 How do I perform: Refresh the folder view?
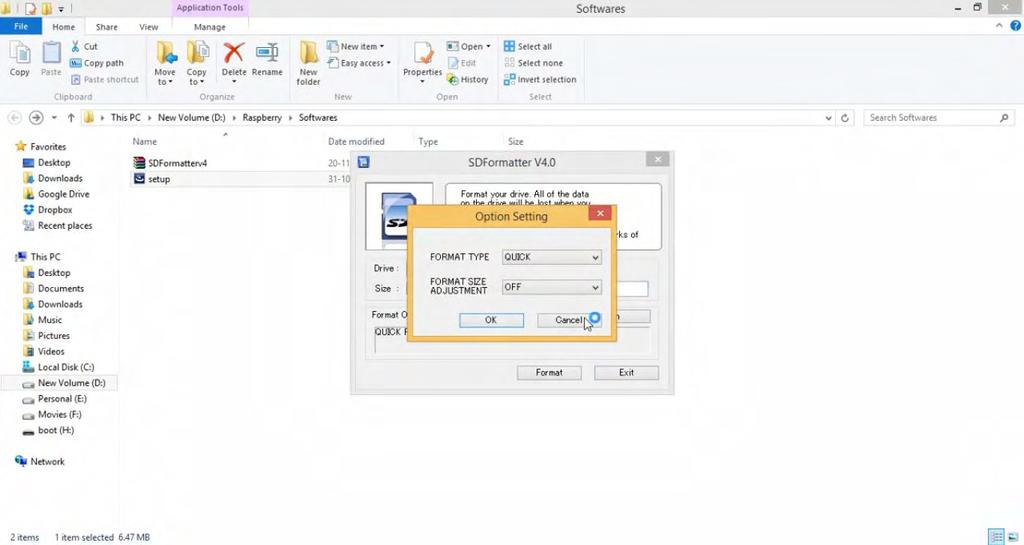click(844, 118)
